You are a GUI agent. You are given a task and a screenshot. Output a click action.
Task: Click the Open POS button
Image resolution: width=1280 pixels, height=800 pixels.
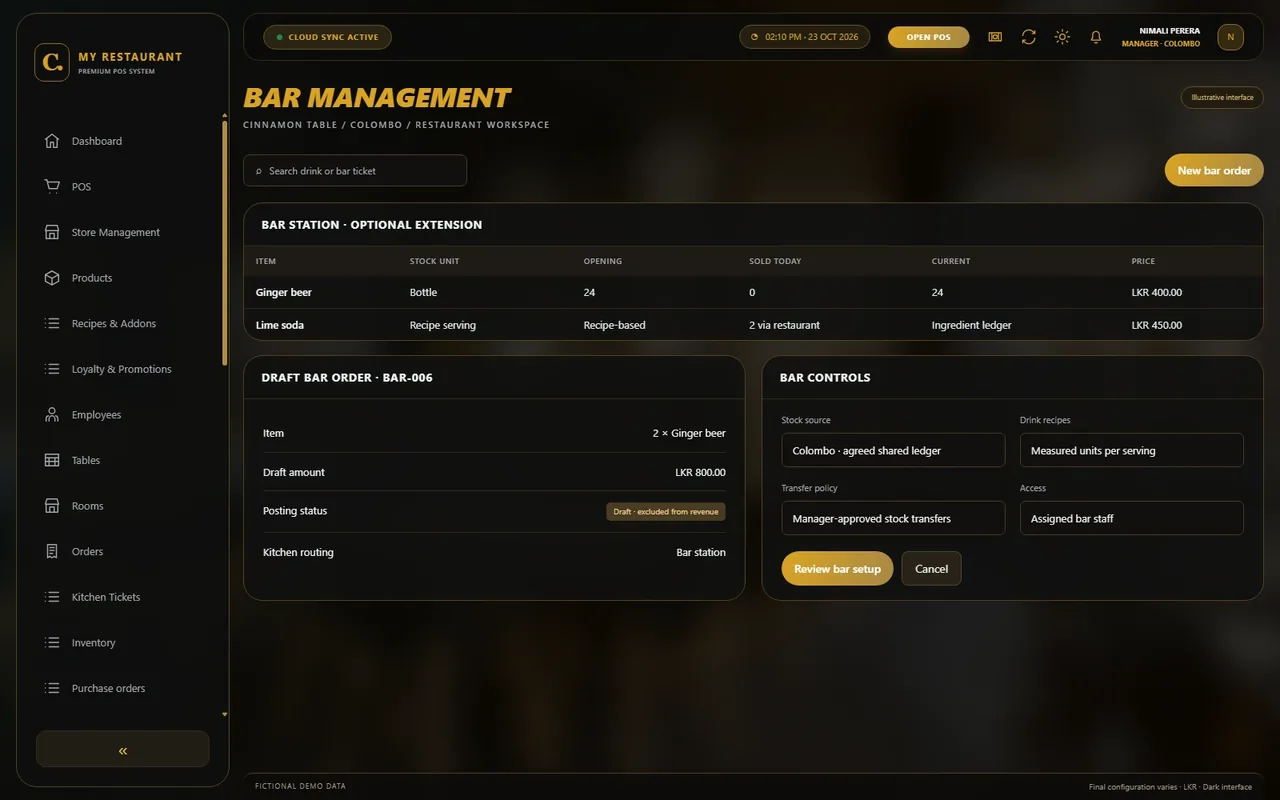(928, 37)
